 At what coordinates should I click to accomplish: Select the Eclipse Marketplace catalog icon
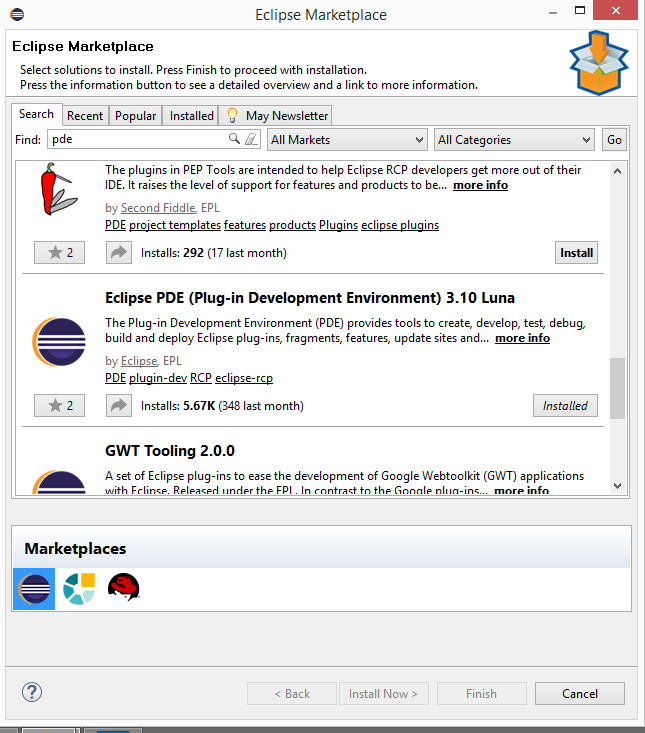[34, 589]
